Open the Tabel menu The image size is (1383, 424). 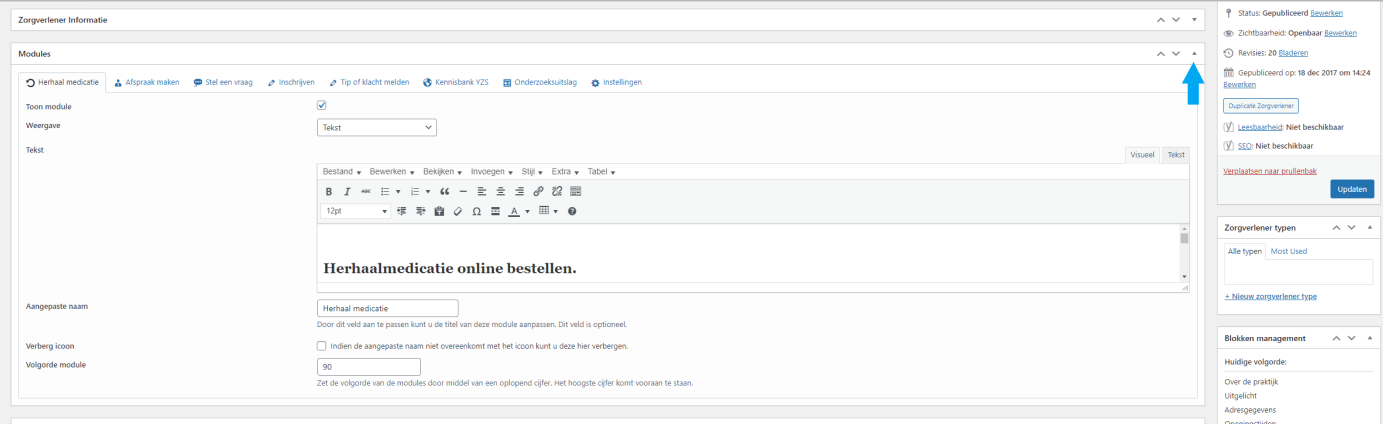[x=601, y=172]
